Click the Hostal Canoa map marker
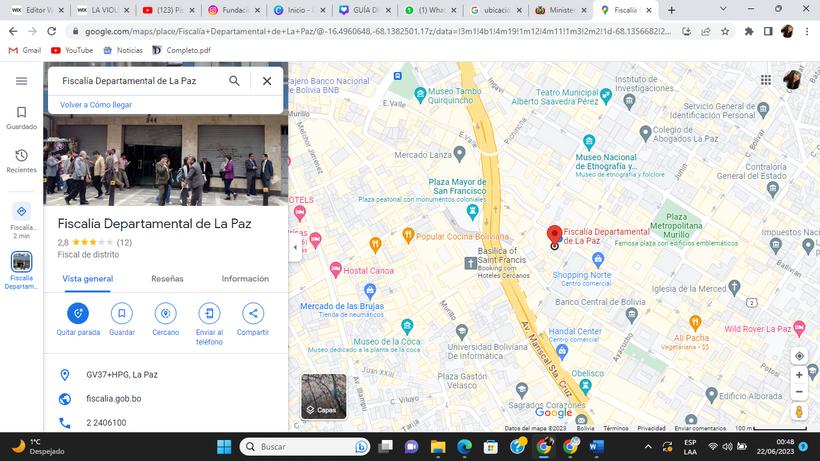Screen dimensions: 820x461 (x=336, y=270)
